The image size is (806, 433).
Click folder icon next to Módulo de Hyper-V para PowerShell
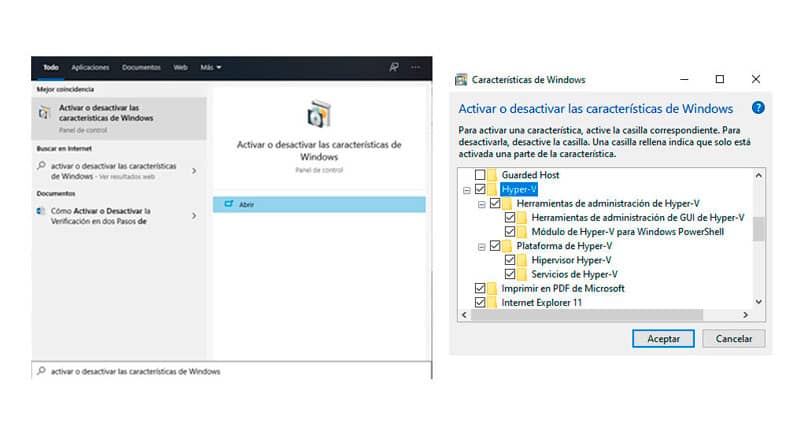[x=522, y=231]
